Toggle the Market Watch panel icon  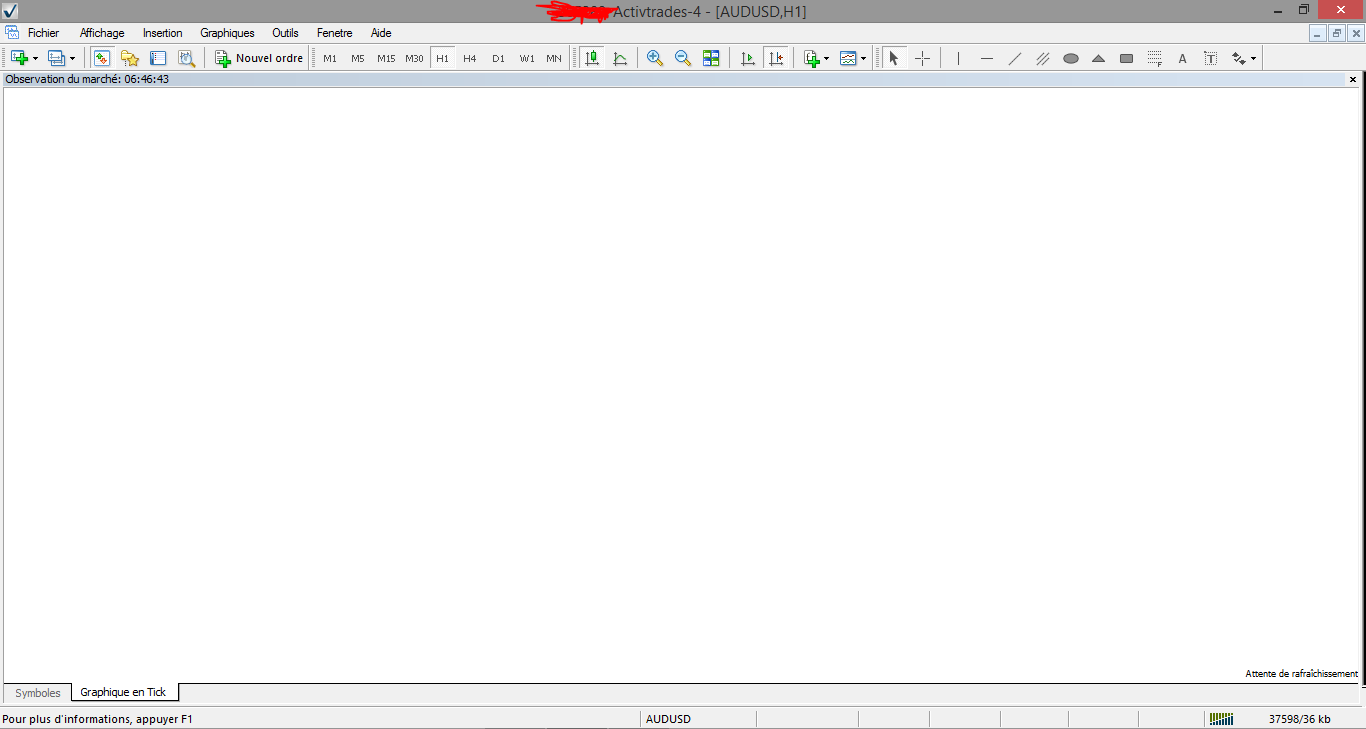[102, 58]
